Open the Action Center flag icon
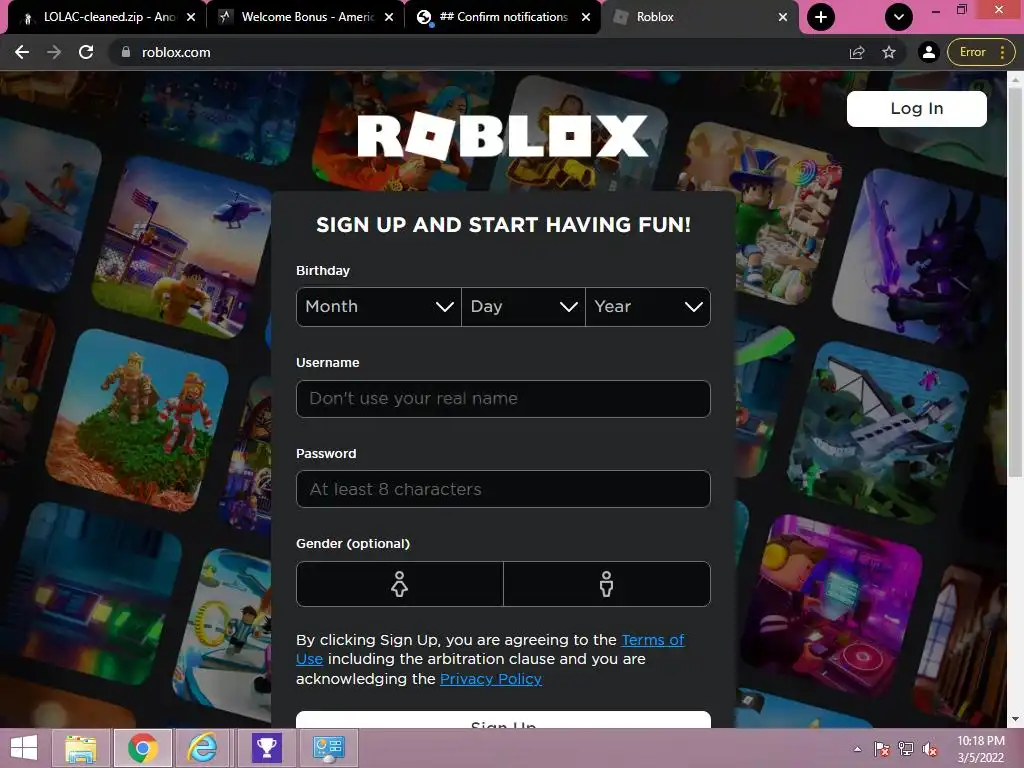The image size is (1024, 768). (x=882, y=749)
